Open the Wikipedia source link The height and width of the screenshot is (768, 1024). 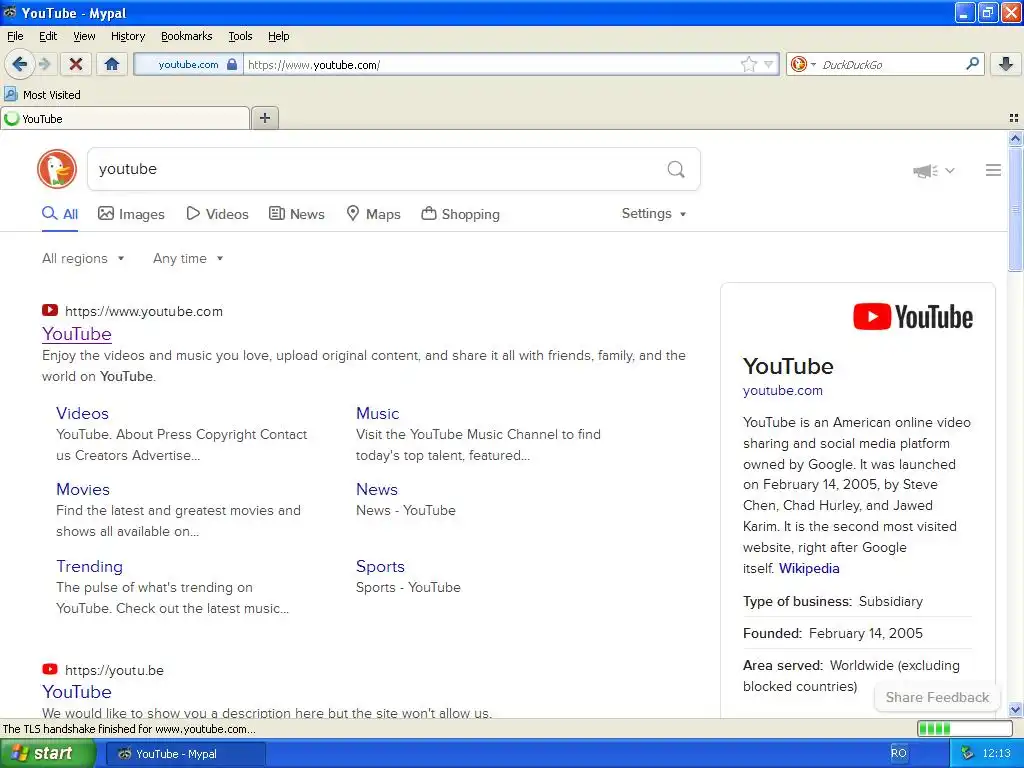pyautogui.click(x=808, y=568)
